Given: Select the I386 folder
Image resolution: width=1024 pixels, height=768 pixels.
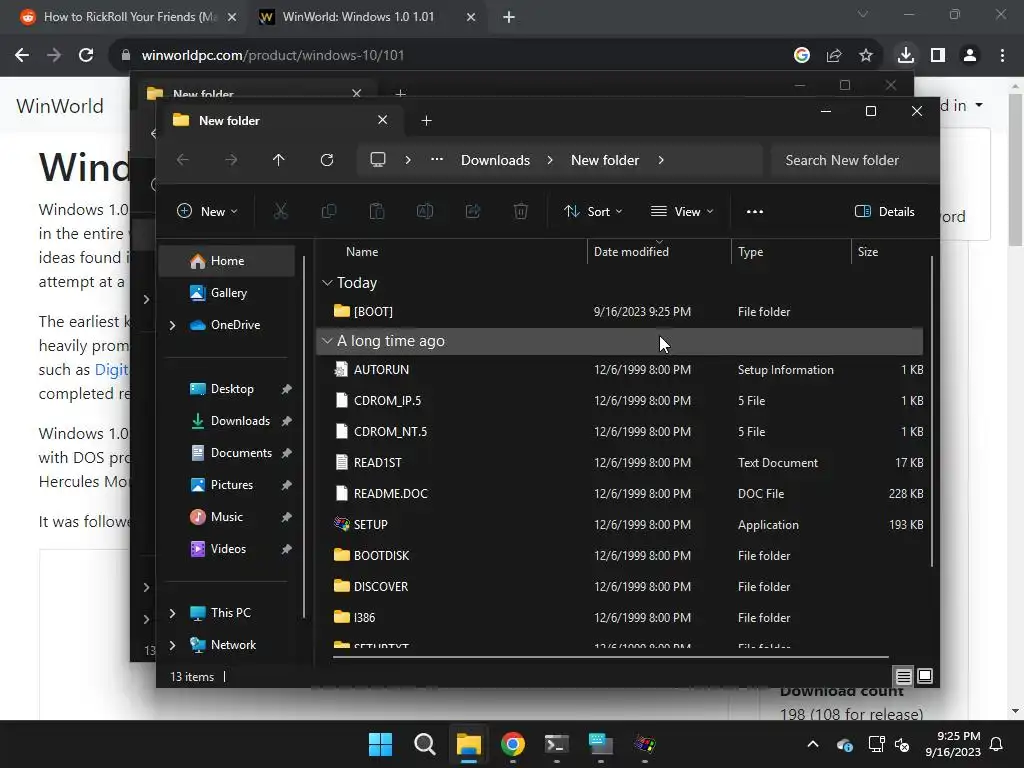Looking at the screenshot, I should tap(620, 617).
